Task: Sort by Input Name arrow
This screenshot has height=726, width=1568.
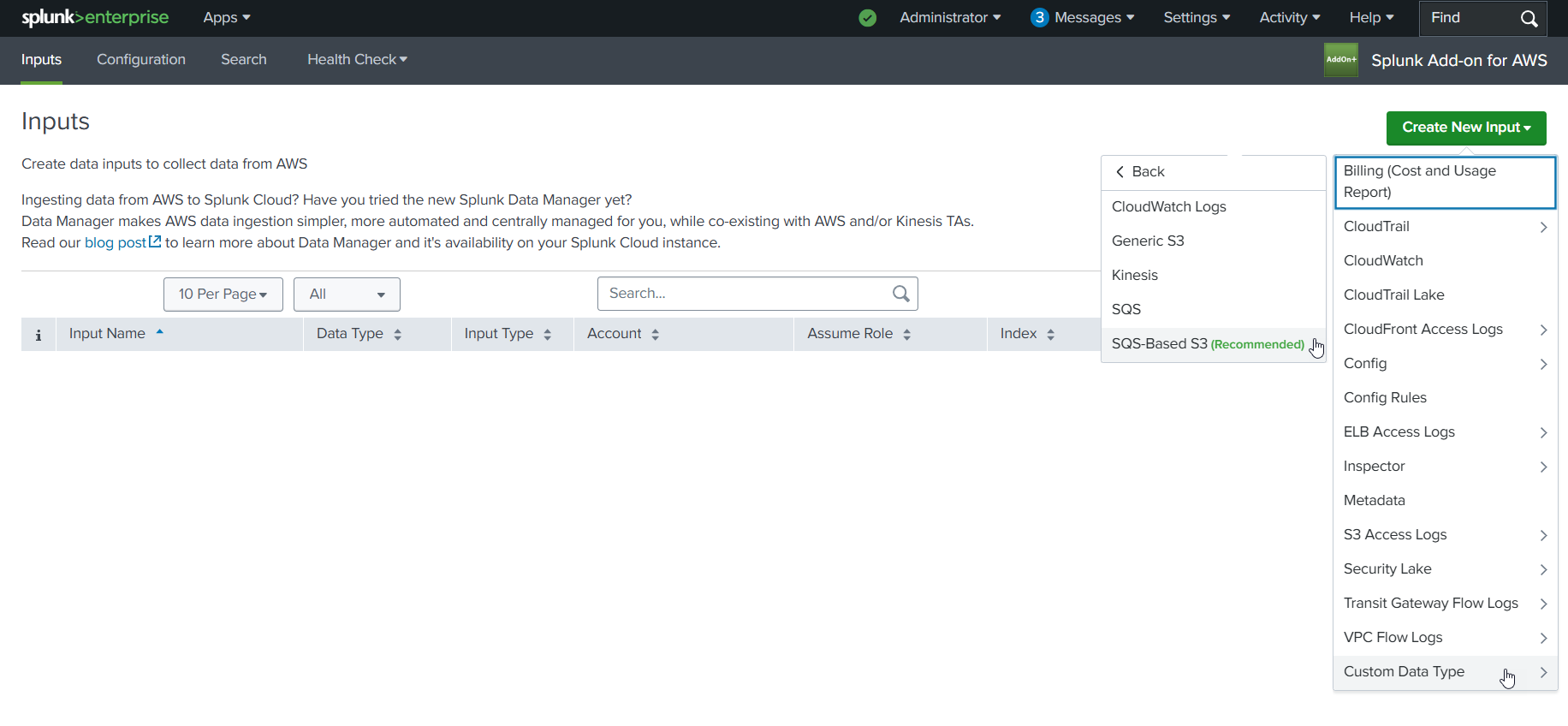Action: tap(160, 332)
